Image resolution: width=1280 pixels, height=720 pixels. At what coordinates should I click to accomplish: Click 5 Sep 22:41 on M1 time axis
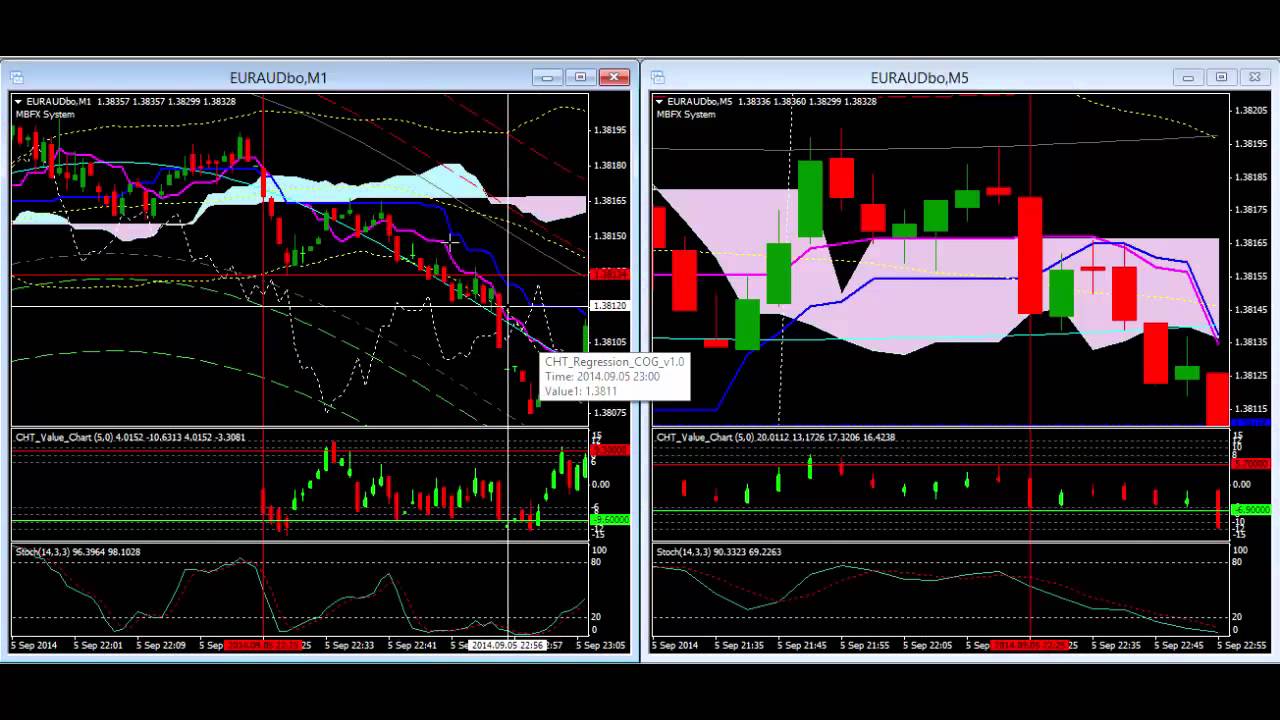tap(410, 646)
